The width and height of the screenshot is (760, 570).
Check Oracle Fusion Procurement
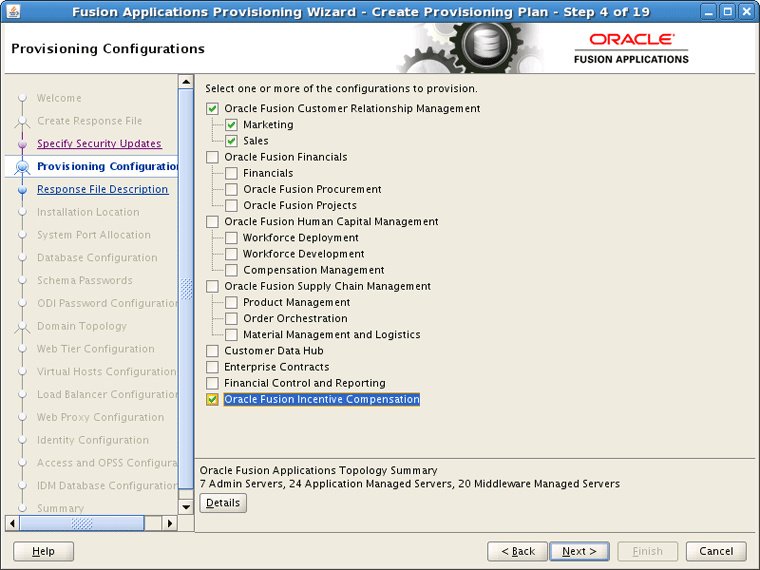231,190
